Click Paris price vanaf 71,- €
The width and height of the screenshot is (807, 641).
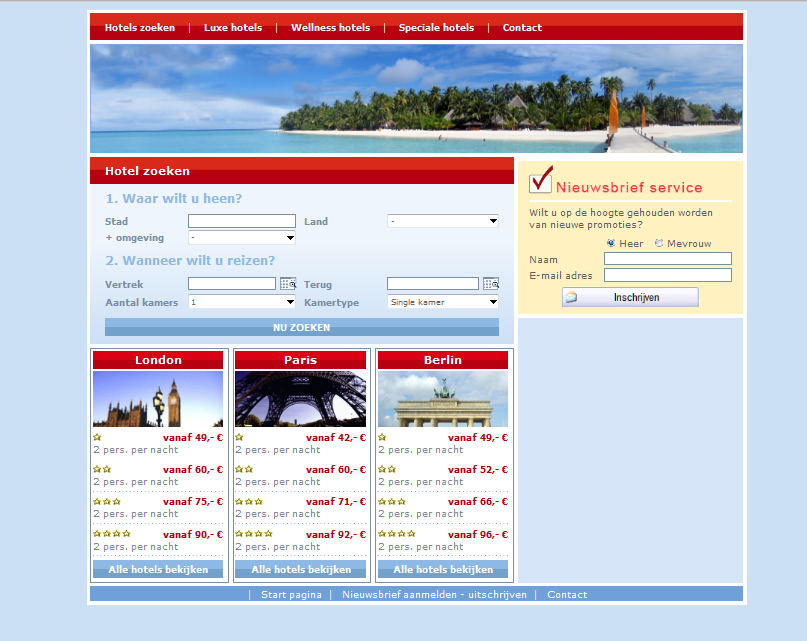coord(336,501)
